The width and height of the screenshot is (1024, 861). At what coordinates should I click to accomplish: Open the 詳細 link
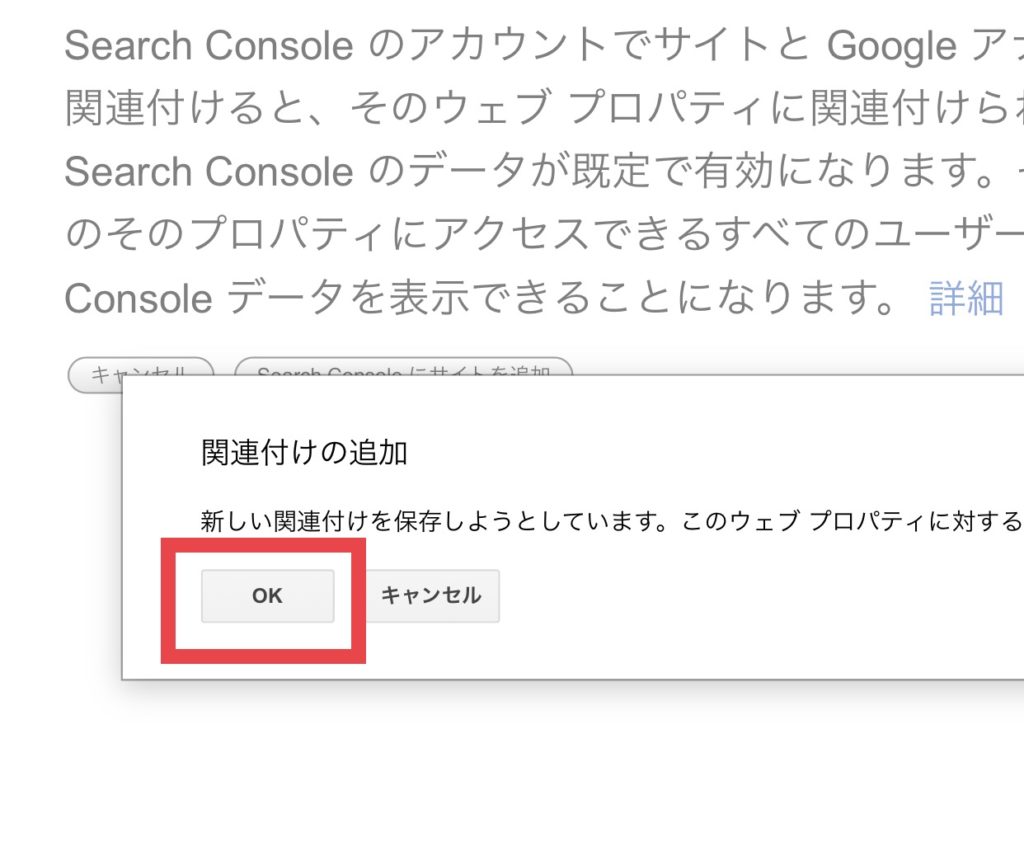965,298
